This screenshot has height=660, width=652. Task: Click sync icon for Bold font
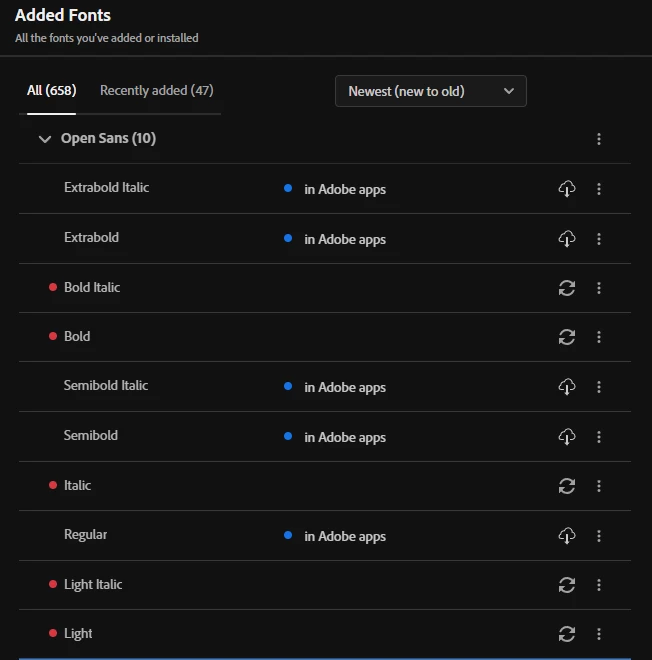coord(567,337)
